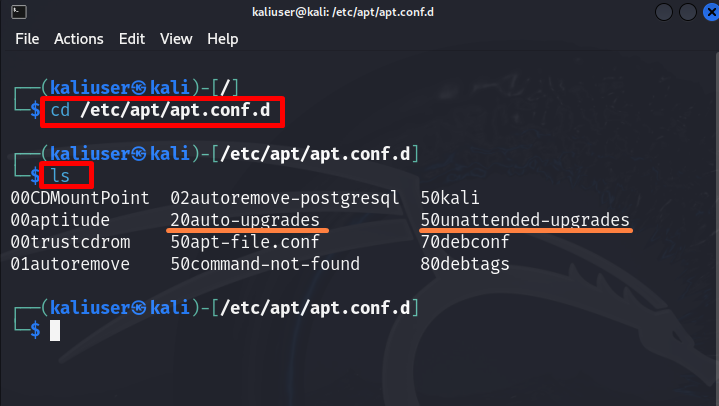Open the Actions menu

pos(79,39)
